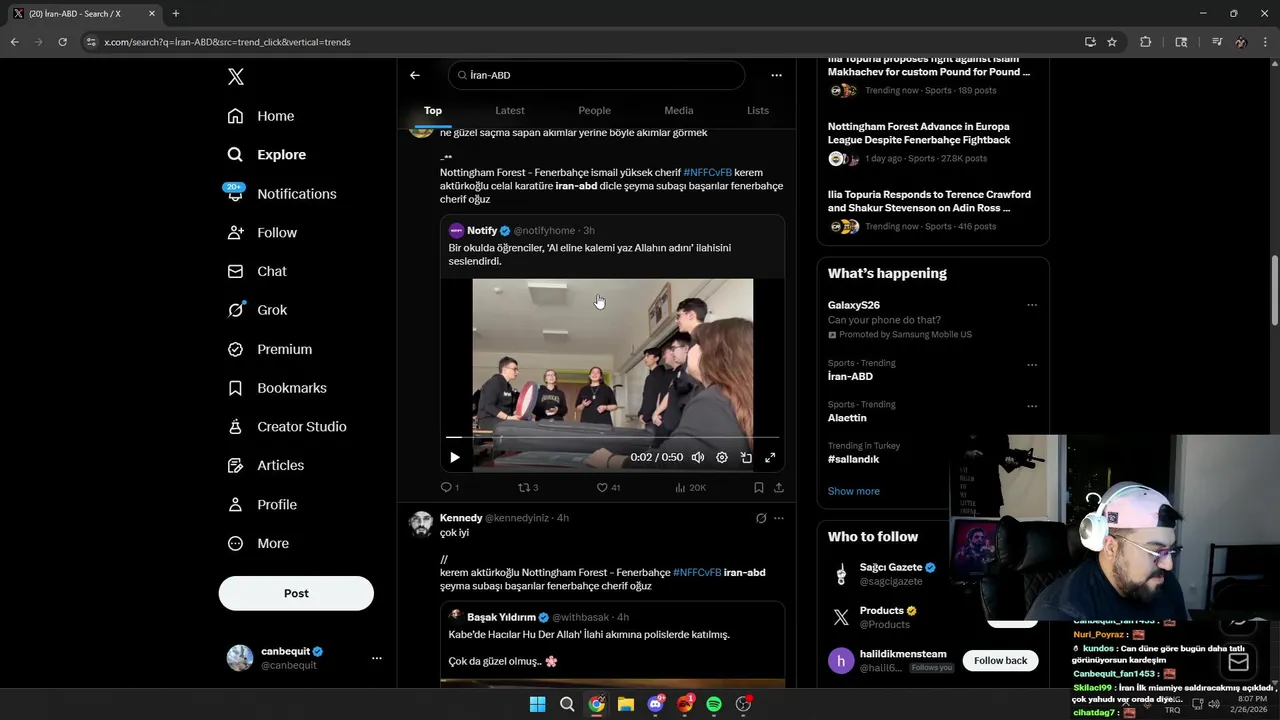Click the Chrome address bar URL
1280x720 pixels.
tap(227, 42)
